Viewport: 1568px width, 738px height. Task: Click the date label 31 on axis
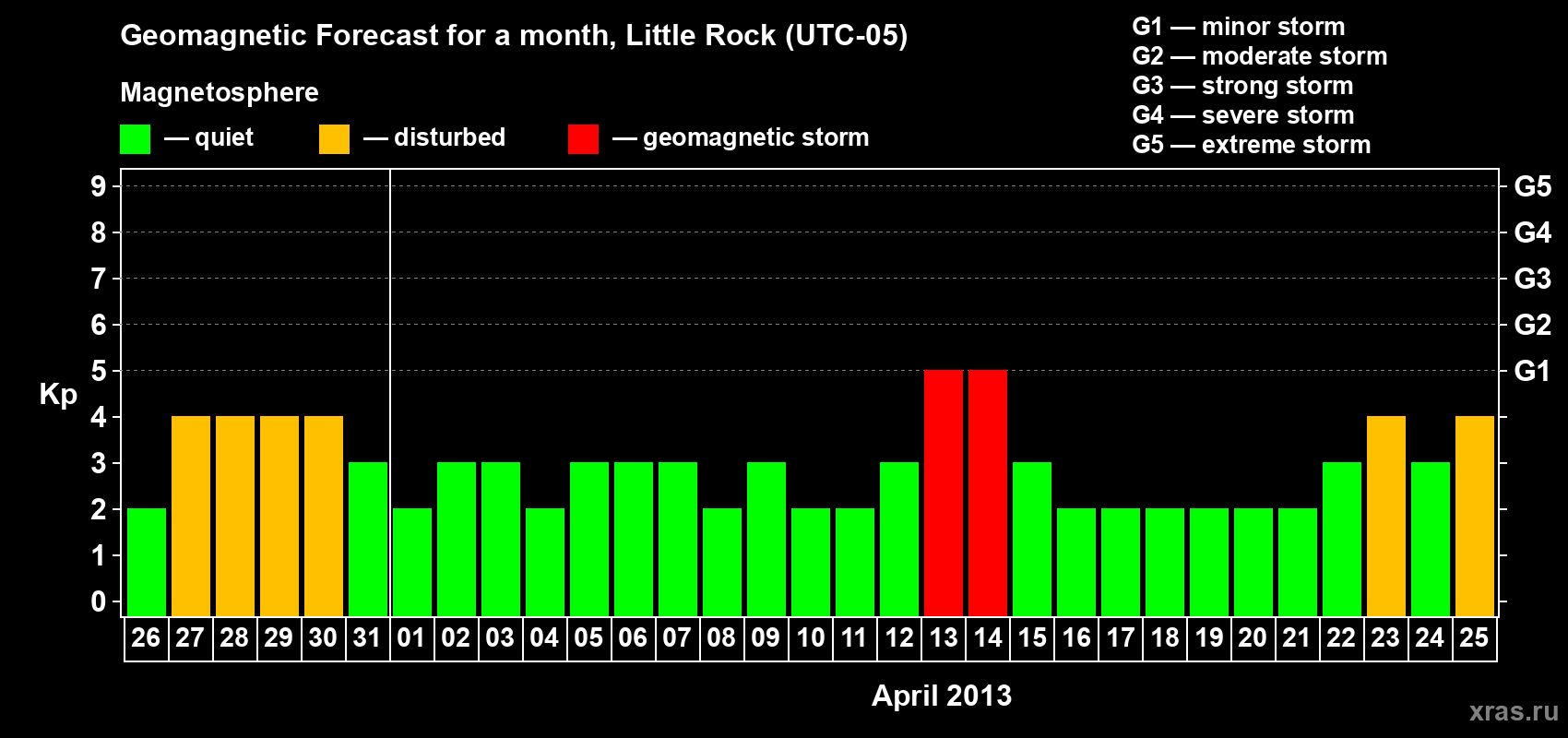367,637
